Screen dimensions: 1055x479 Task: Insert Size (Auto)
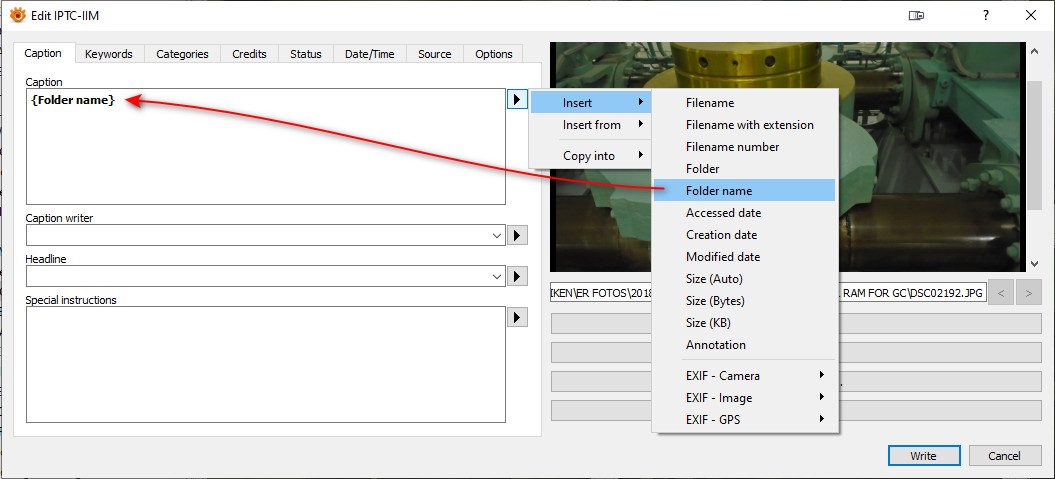745,279
